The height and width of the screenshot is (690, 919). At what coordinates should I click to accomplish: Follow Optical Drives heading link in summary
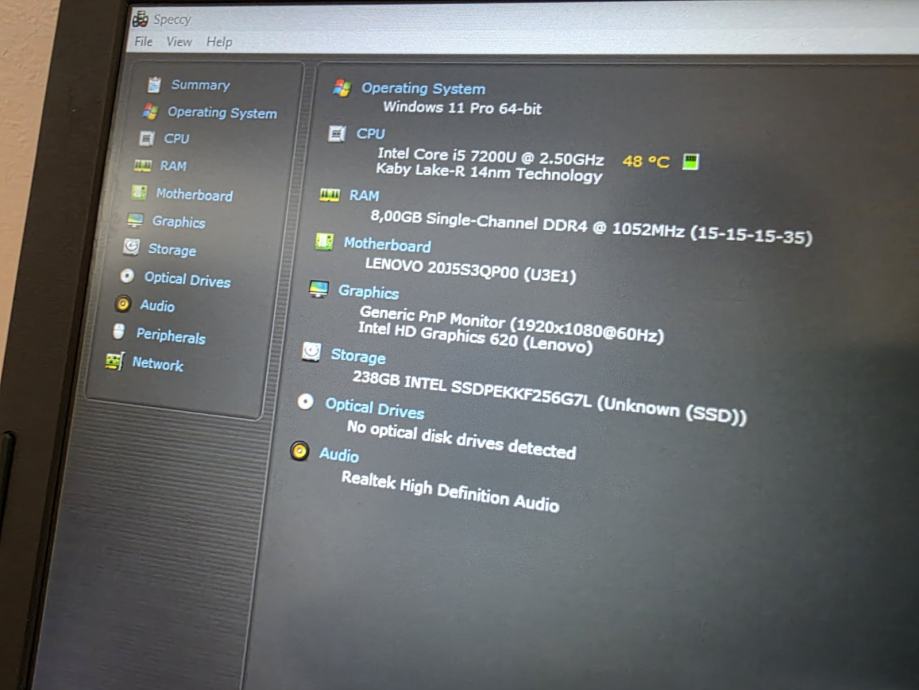[x=375, y=409]
